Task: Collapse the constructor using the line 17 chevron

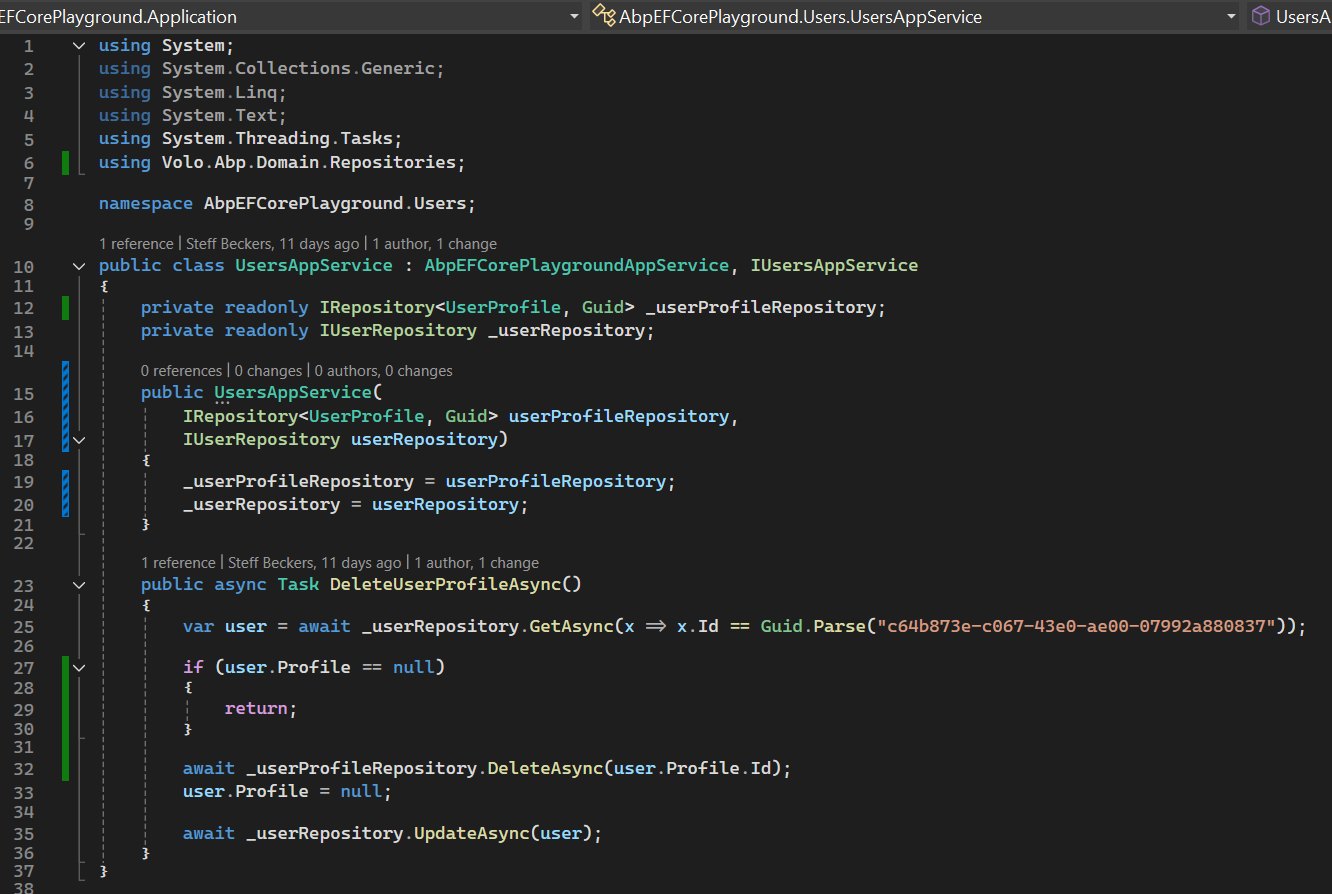Action: coord(79,439)
